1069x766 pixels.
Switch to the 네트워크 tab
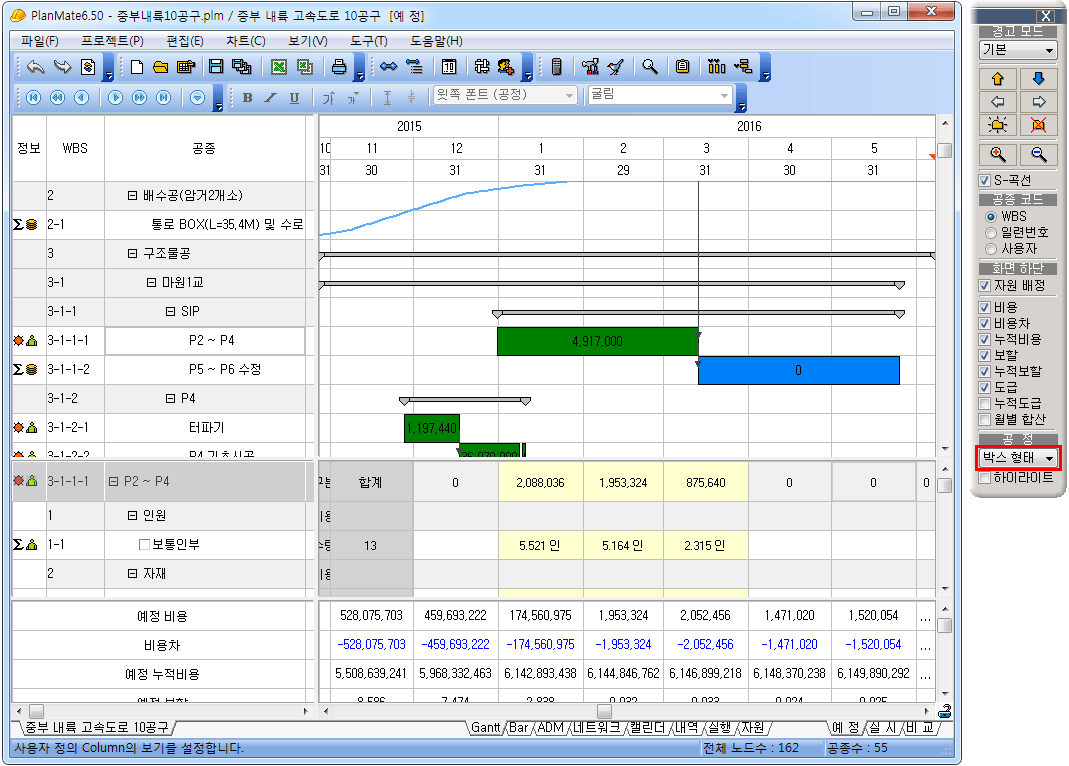pyautogui.click(x=597, y=728)
